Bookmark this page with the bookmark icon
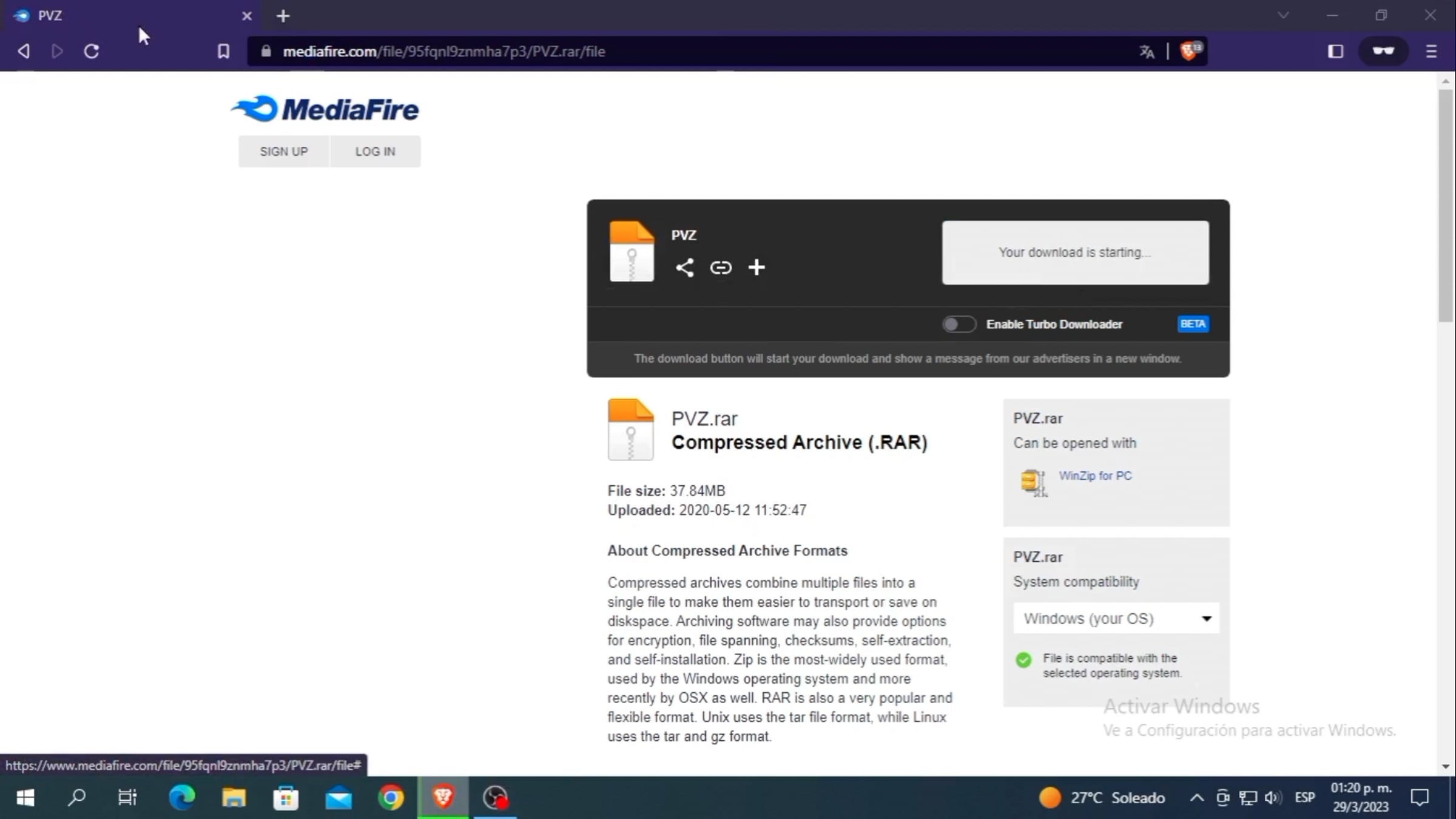Viewport: 1456px width, 819px height. (x=223, y=52)
